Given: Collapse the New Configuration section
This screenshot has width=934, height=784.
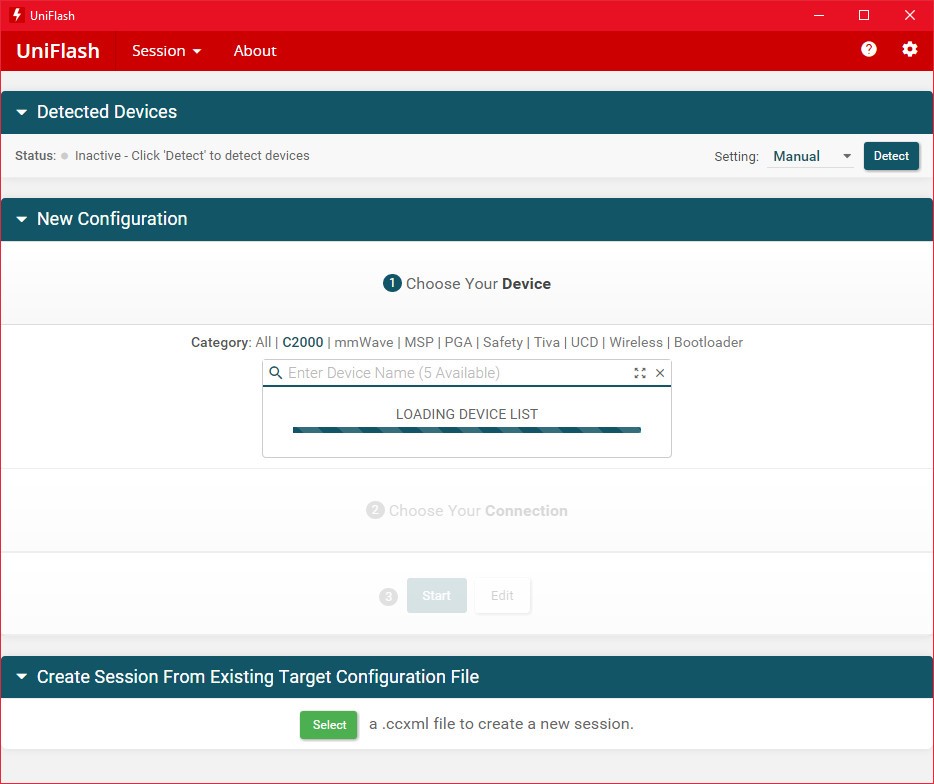Looking at the screenshot, I should pyautogui.click(x=21, y=219).
